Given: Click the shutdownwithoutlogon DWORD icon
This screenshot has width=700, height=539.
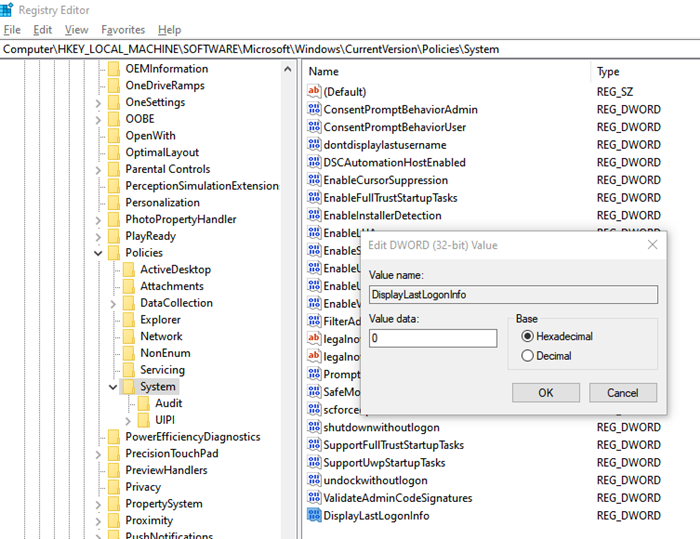Looking at the screenshot, I should 314,427.
